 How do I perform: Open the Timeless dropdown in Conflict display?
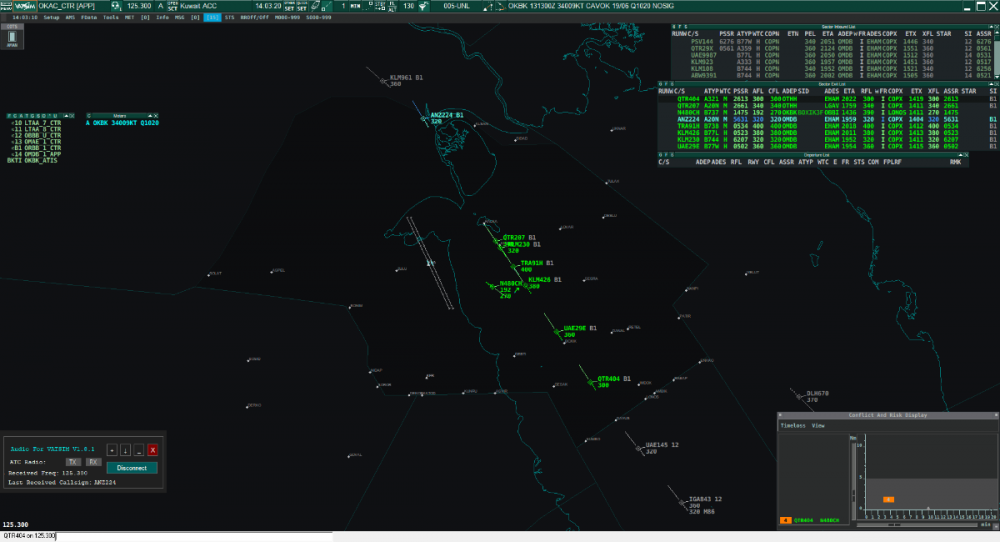pos(792,425)
